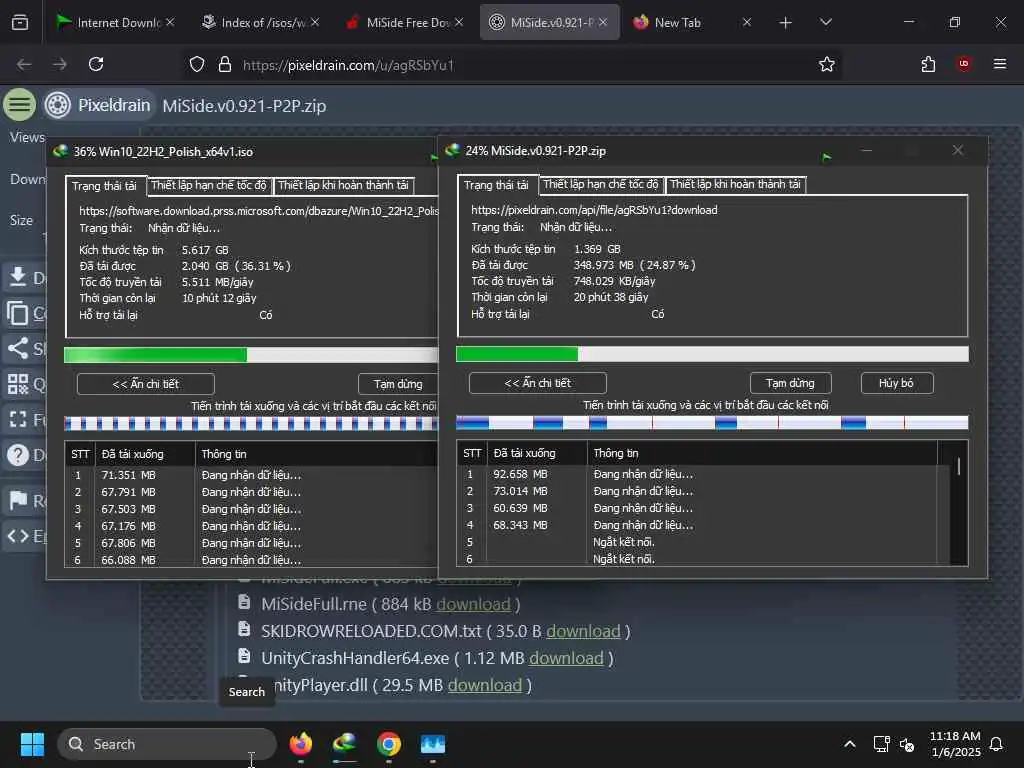Select Trạng thái tải tab in Win10 ISO download window
Image resolution: width=1024 pixels, height=768 pixels.
[x=104, y=185]
